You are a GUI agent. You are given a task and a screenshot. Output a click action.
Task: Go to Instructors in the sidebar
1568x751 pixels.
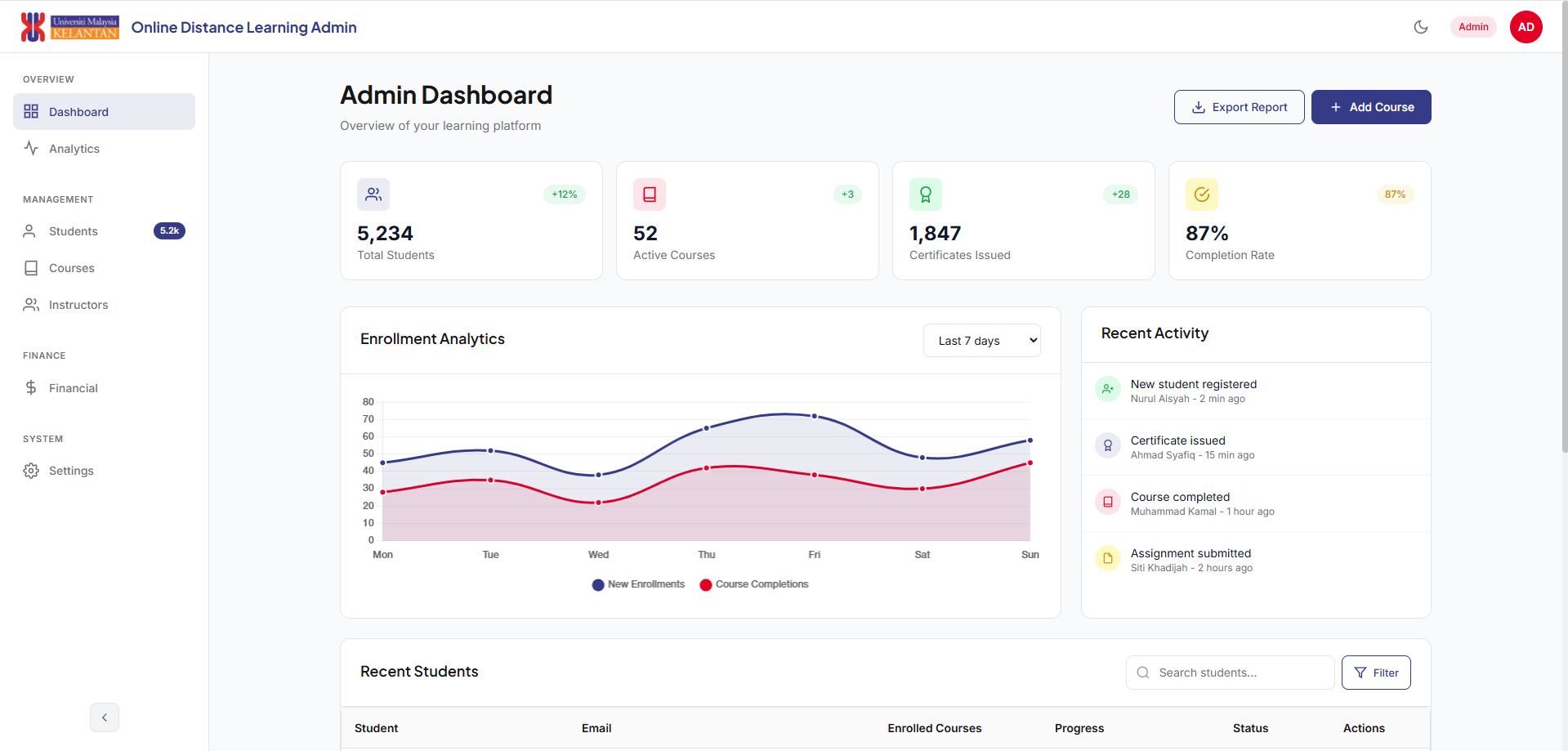coord(78,305)
